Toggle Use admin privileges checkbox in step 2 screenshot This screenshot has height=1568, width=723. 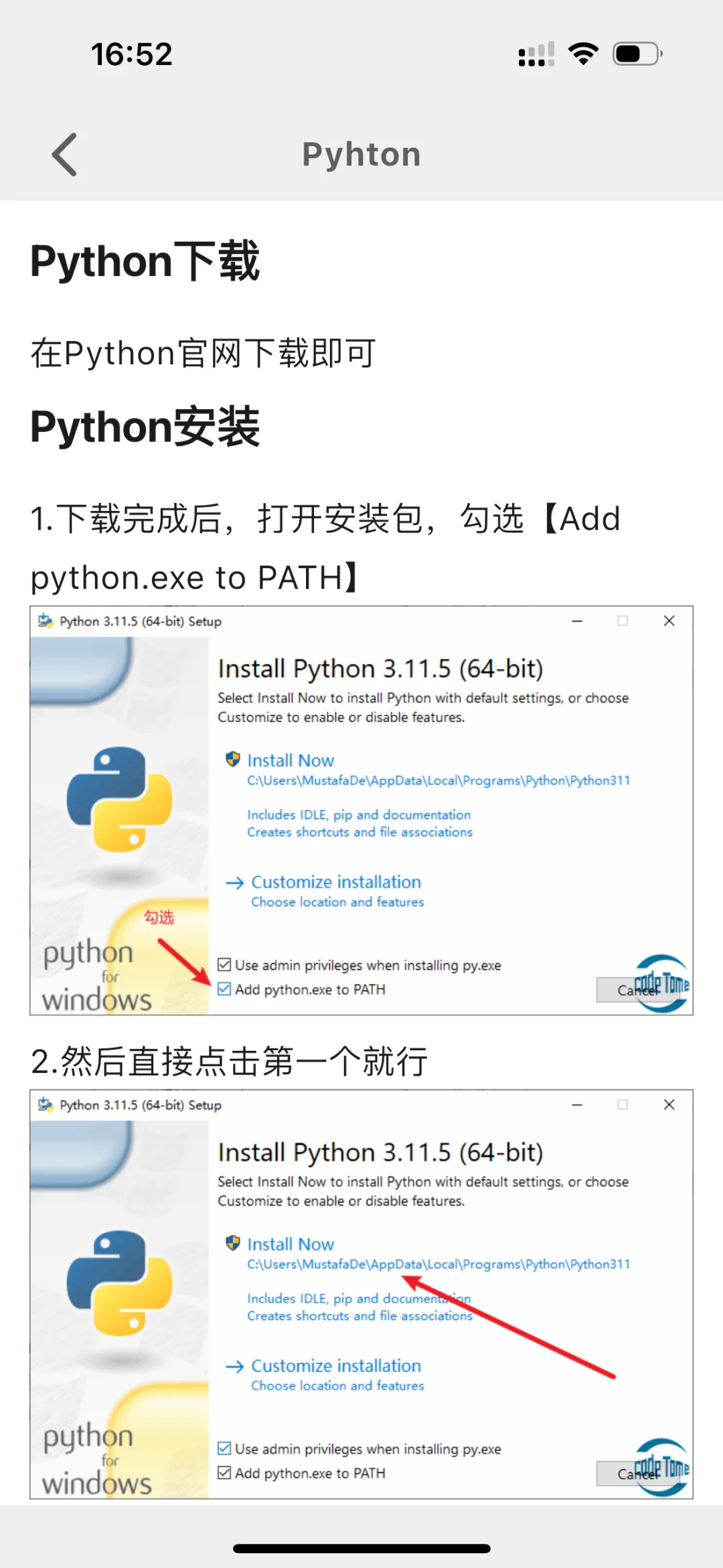(224, 1448)
